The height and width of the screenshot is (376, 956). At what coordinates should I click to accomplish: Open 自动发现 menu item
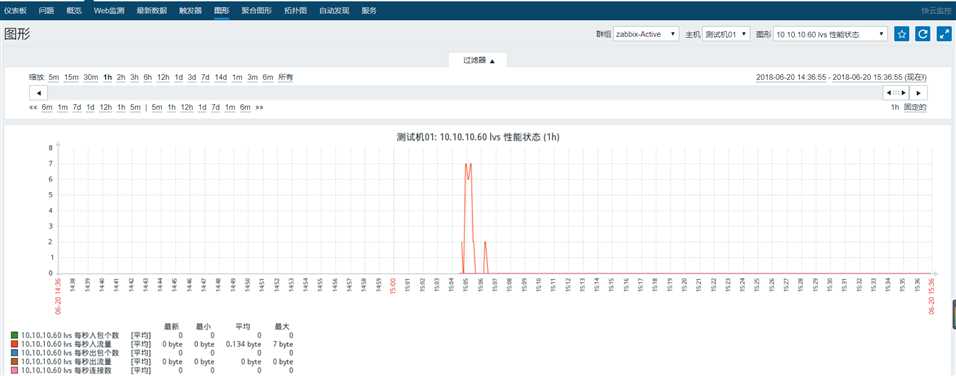[334, 10]
